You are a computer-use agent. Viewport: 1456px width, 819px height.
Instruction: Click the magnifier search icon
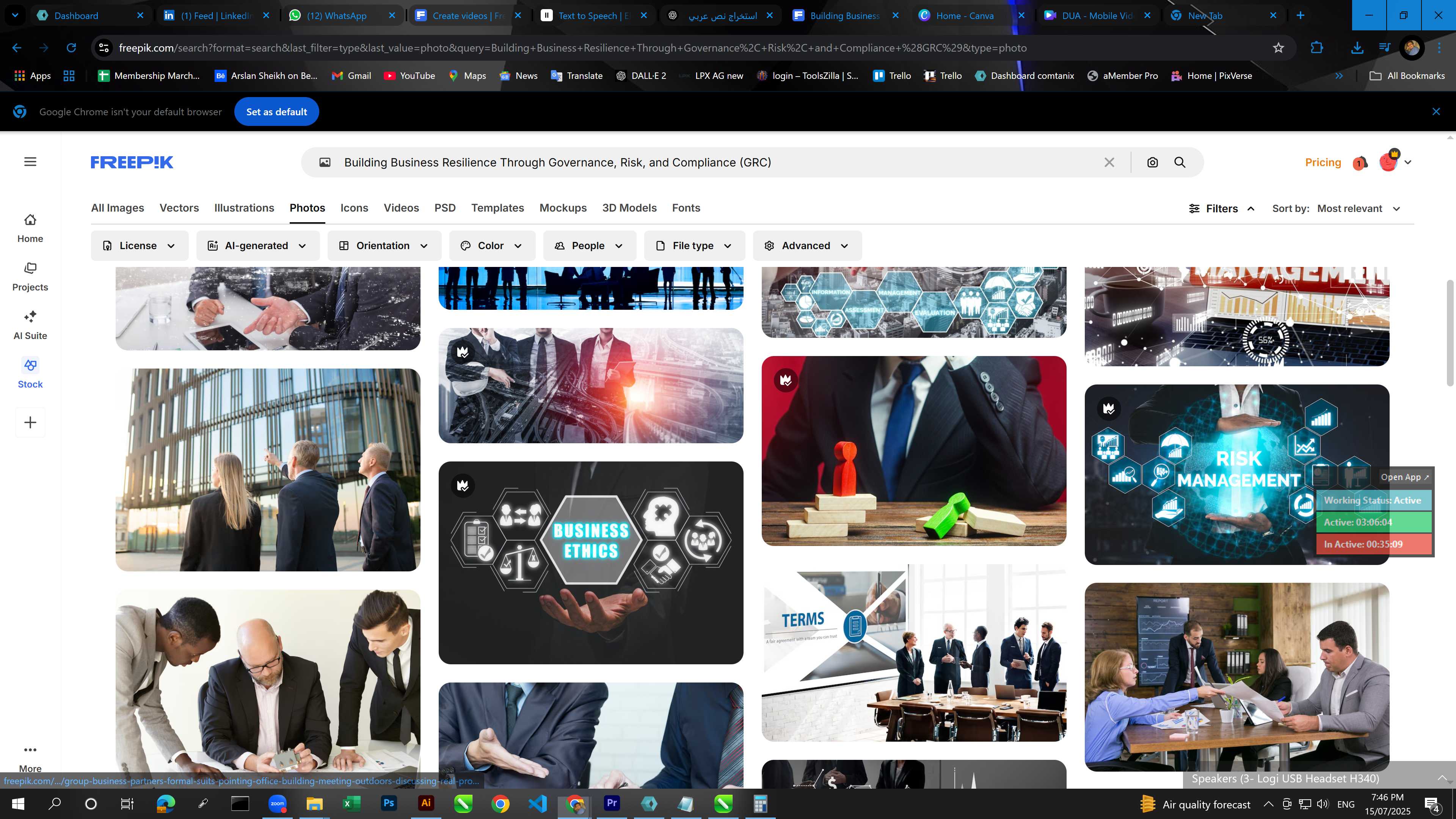pyautogui.click(x=1180, y=162)
